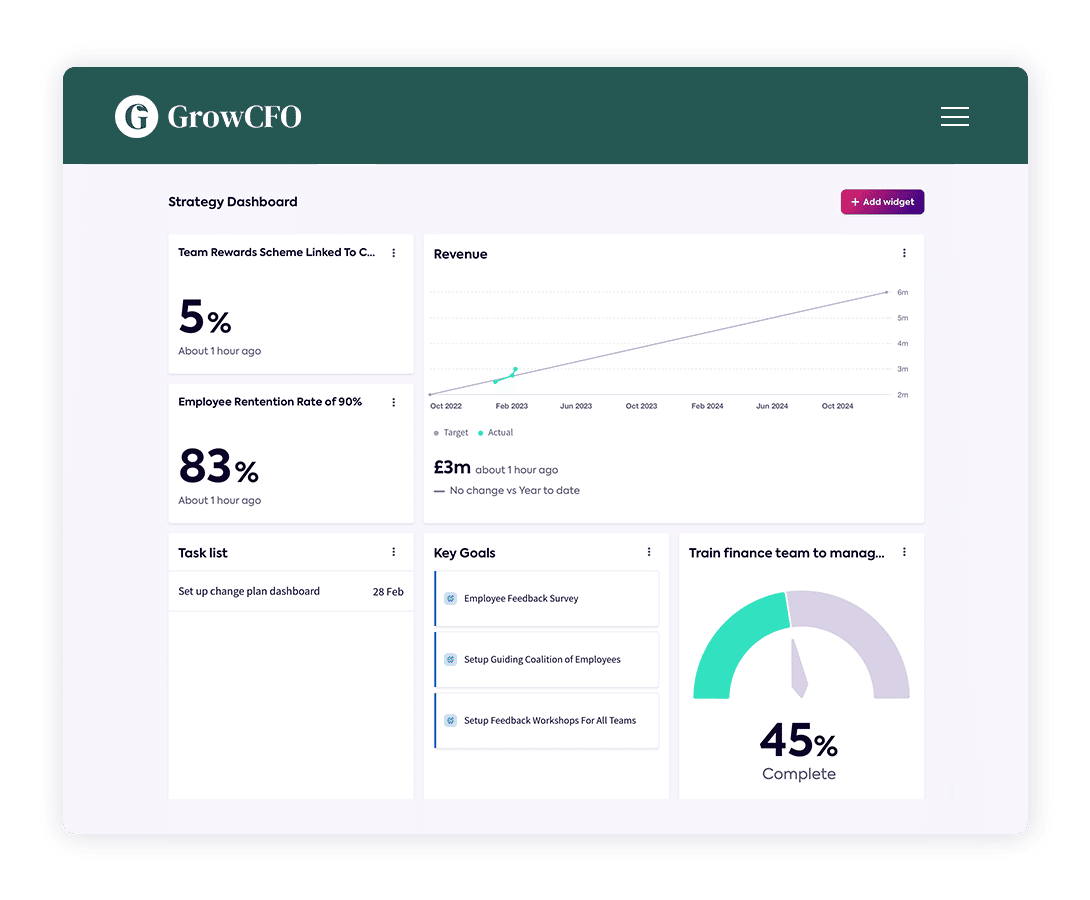Open Setup Feedback Workshops For All Teams
1090x900 pixels.
point(546,721)
